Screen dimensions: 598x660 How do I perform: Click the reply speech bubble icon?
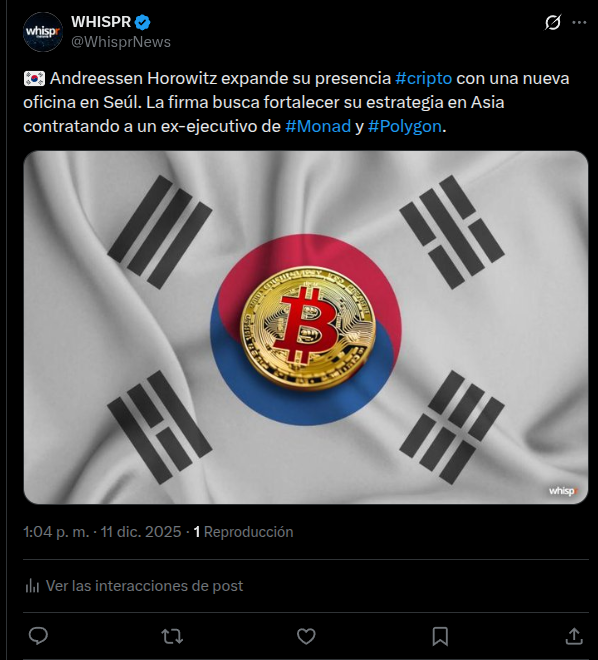(38, 636)
